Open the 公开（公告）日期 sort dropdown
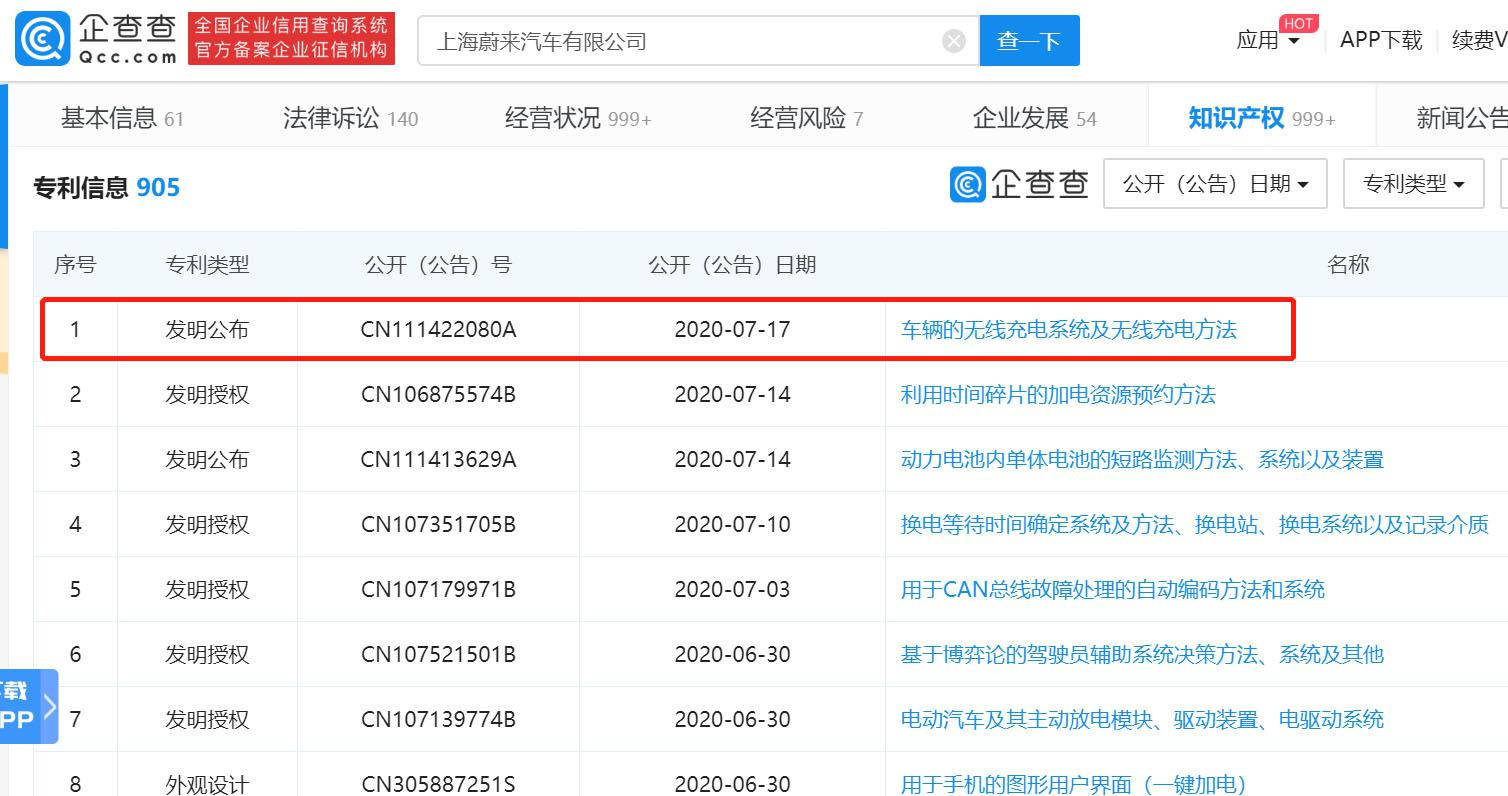Screen dimensions: 1508x796 pos(1215,183)
